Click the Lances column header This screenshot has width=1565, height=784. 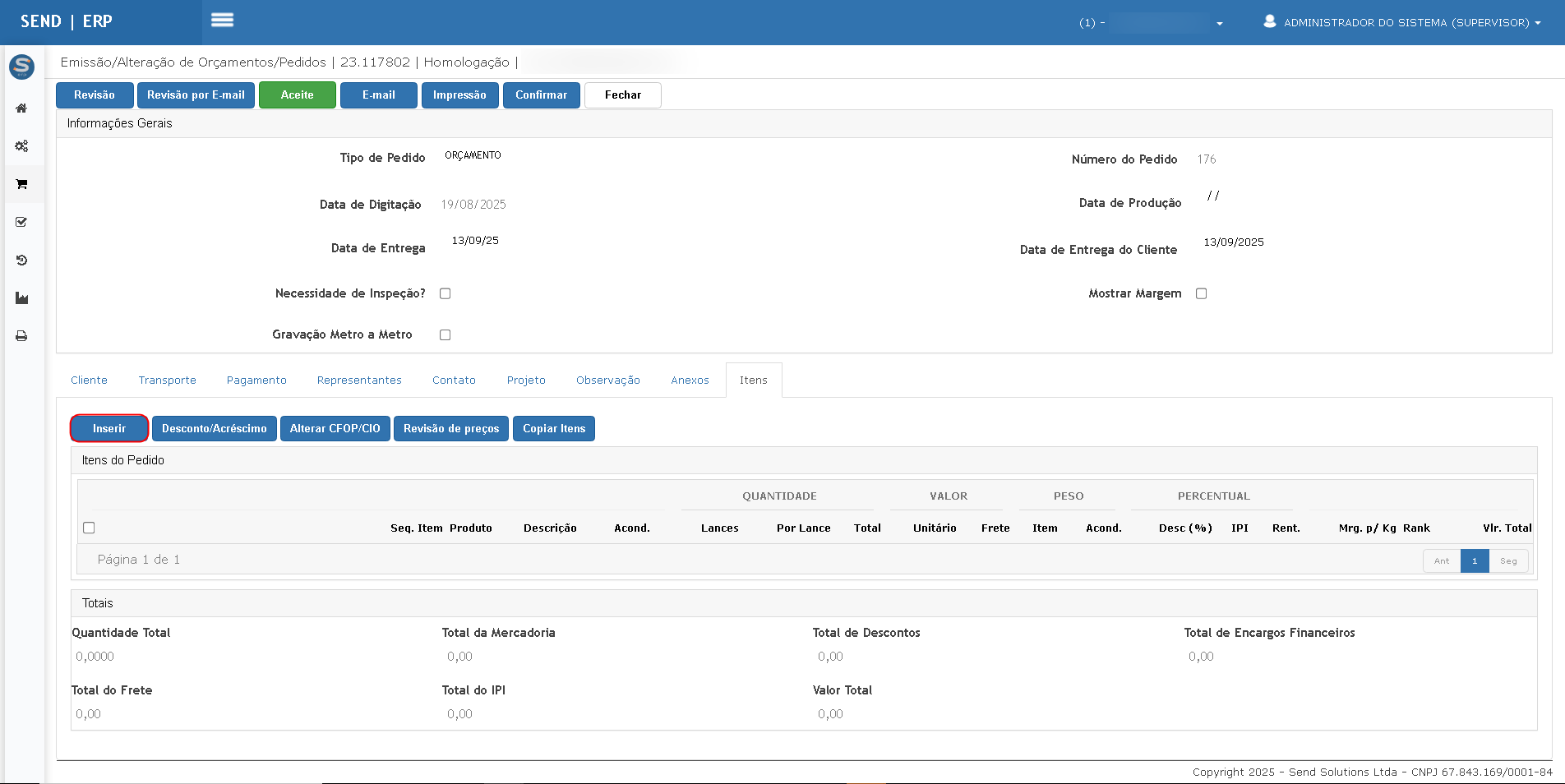(x=720, y=528)
